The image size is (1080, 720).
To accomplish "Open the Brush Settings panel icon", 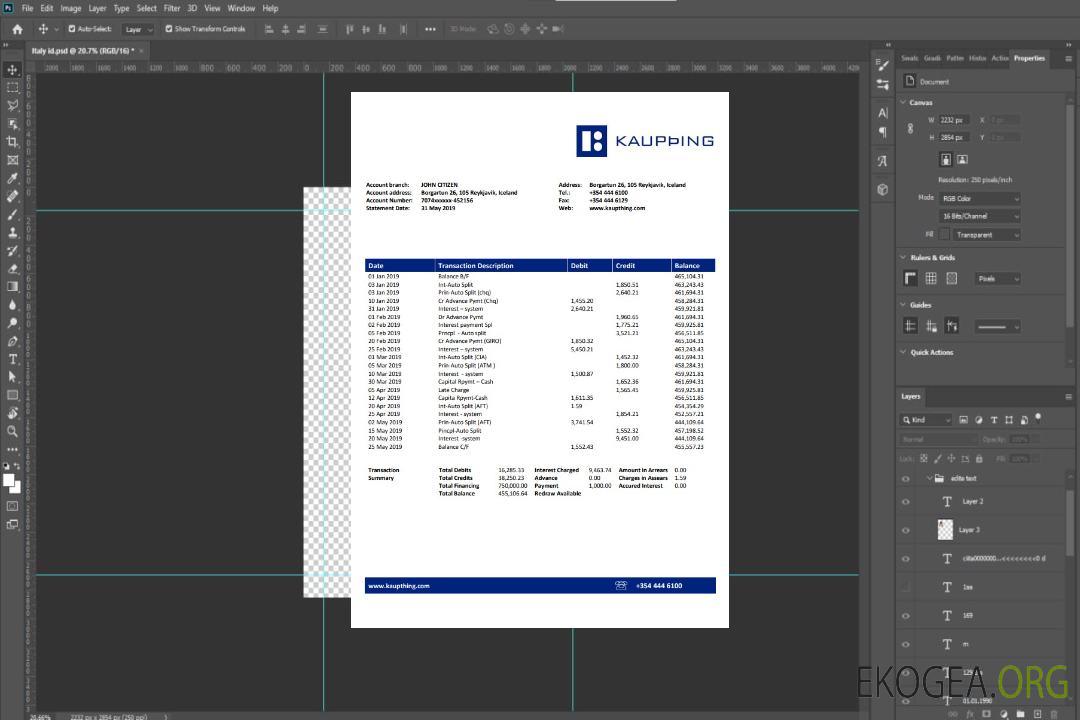I will point(882,65).
